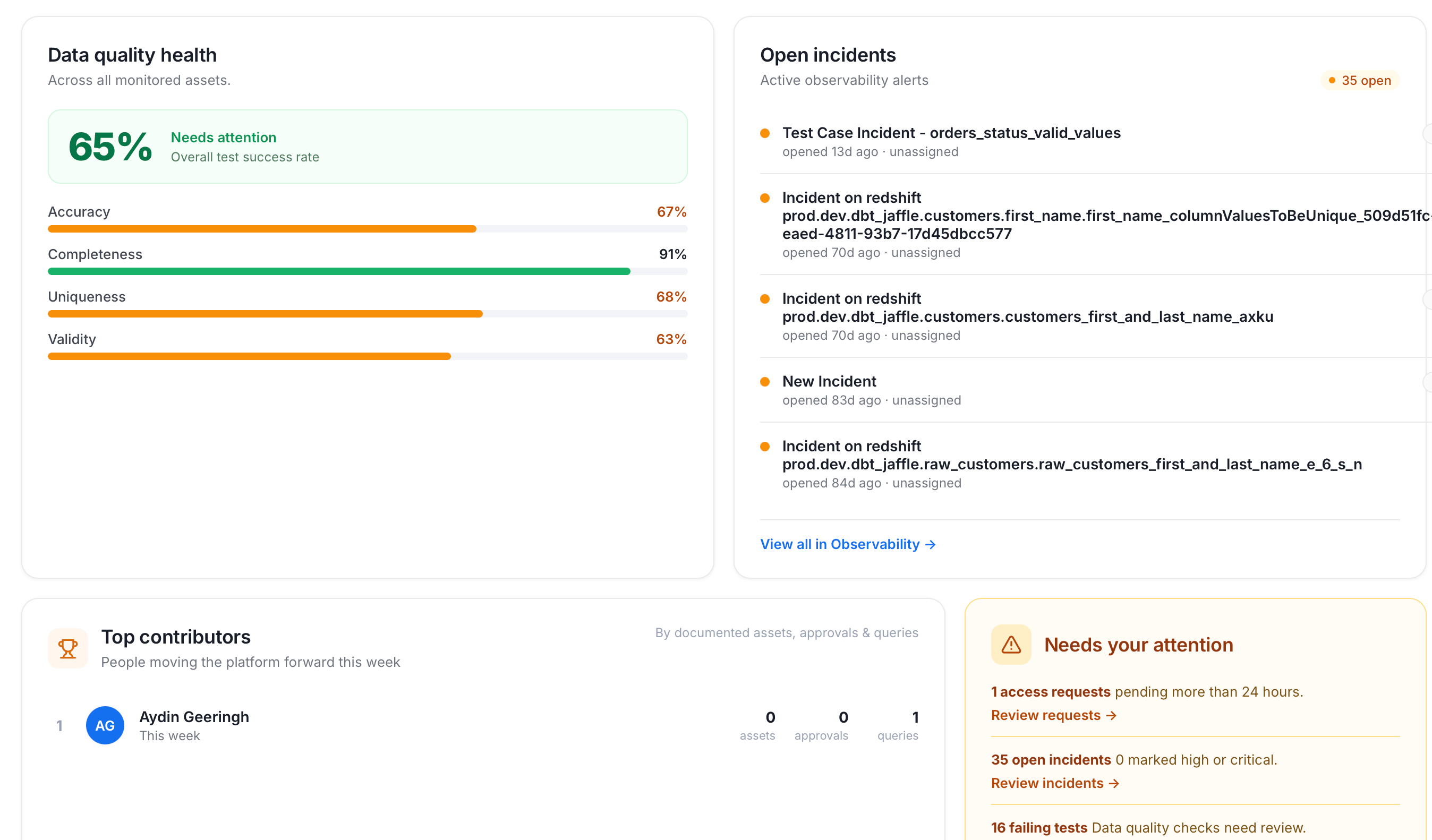
Task: Click the 91% Completeness value
Action: [673, 254]
